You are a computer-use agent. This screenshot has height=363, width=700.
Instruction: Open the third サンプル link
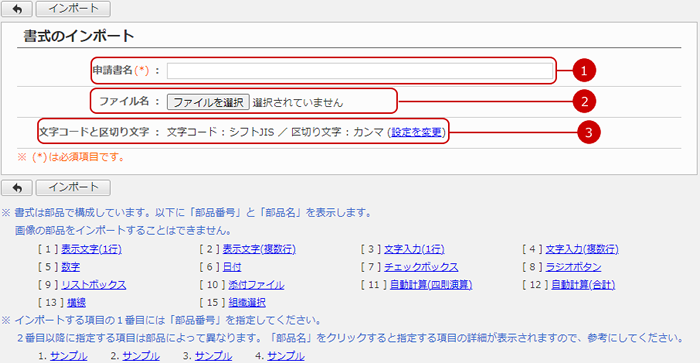click(213, 356)
